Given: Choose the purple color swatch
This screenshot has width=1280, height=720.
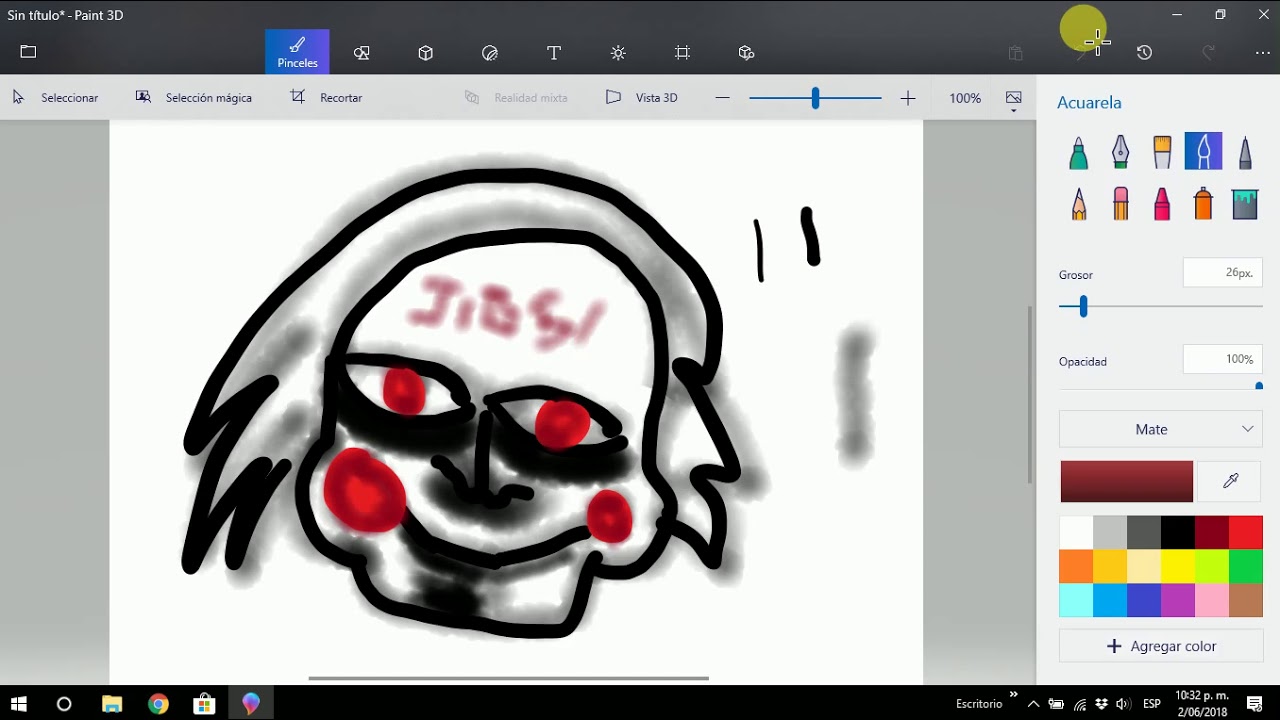Looking at the screenshot, I should pyautogui.click(x=1178, y=600).
